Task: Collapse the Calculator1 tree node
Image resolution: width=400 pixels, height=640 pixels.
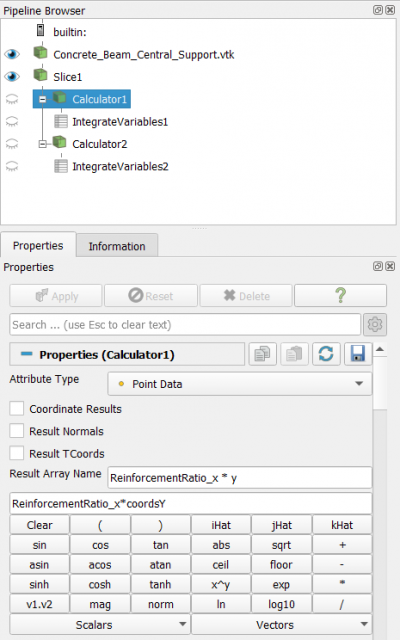Action: pyautogui.click(x=43, y=99)
